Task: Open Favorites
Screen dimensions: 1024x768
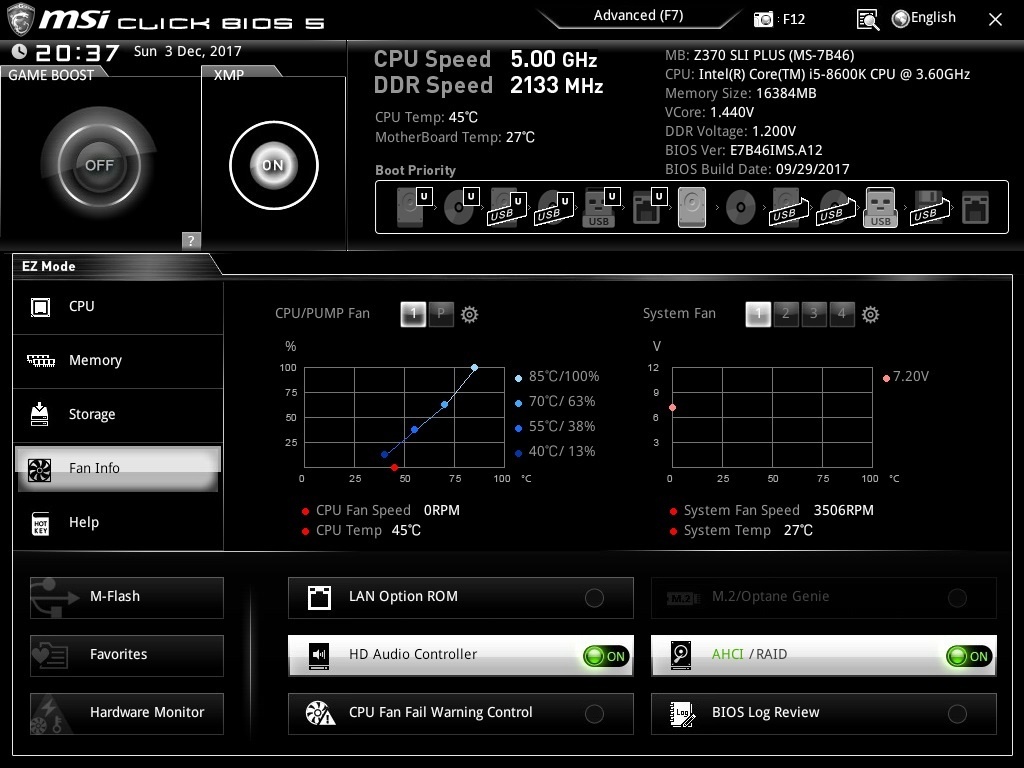Action: pos(127,655)
